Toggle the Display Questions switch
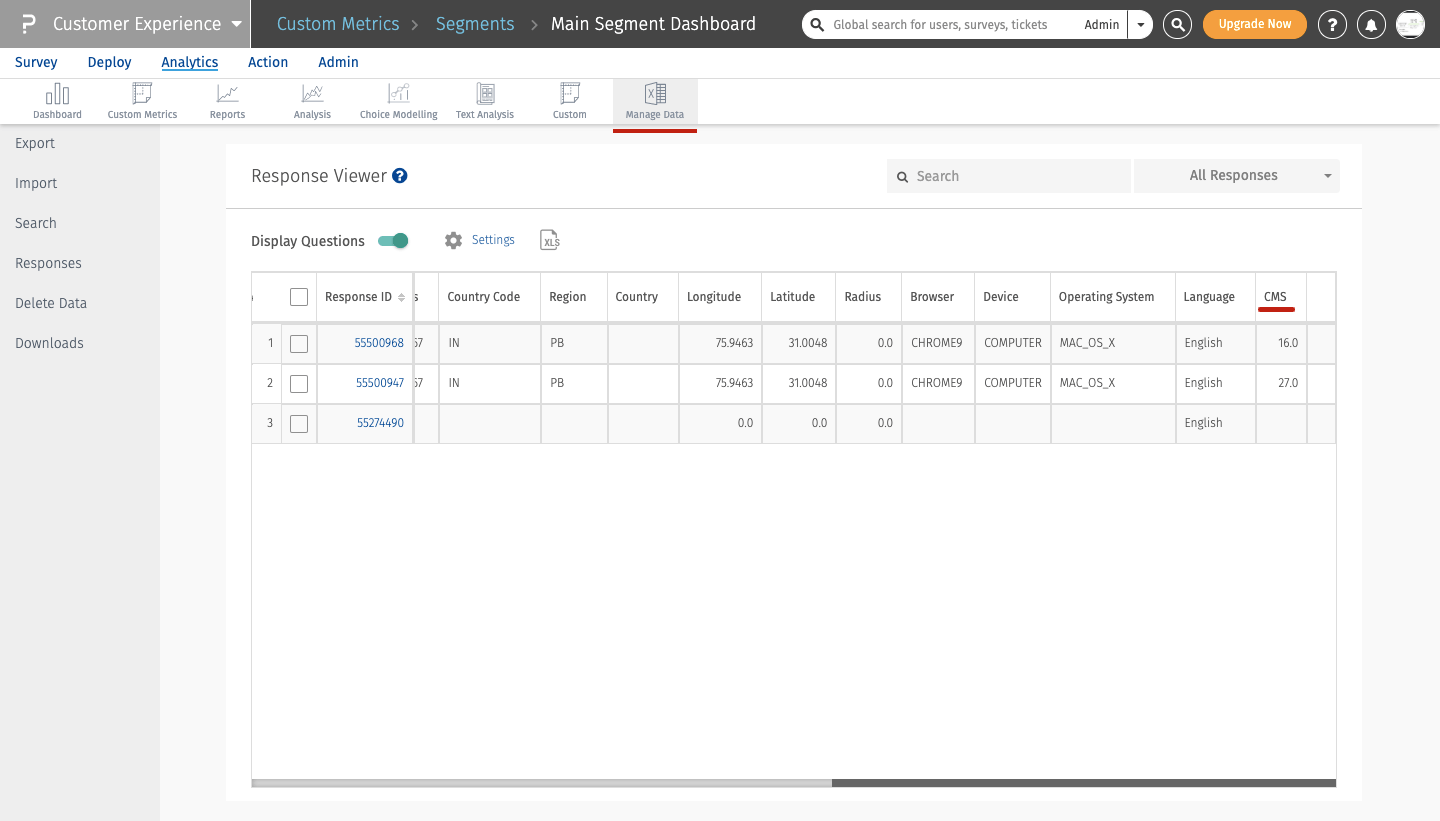 pos(393,241)
